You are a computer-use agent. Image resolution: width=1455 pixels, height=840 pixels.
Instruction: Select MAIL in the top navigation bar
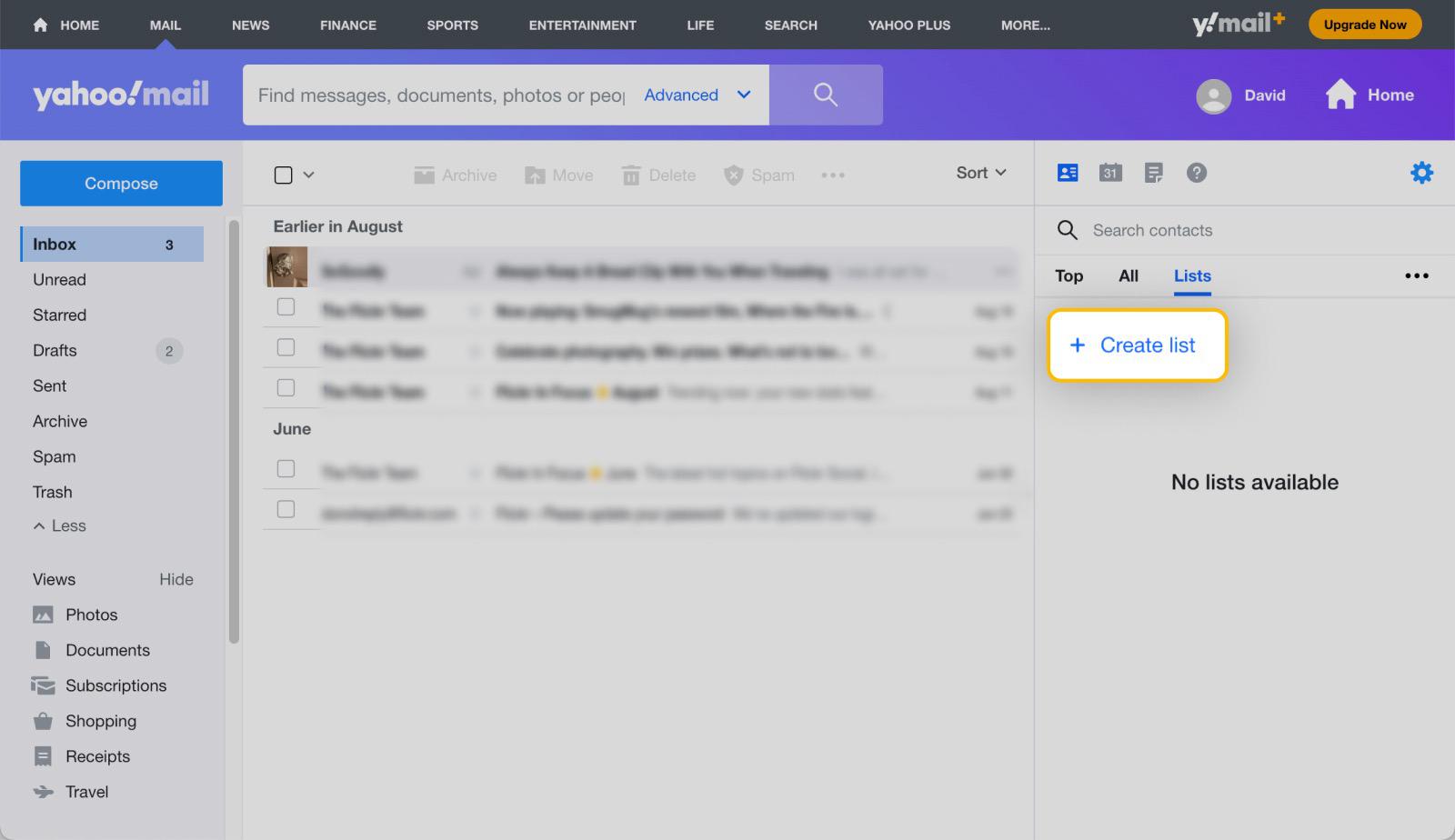164,25
